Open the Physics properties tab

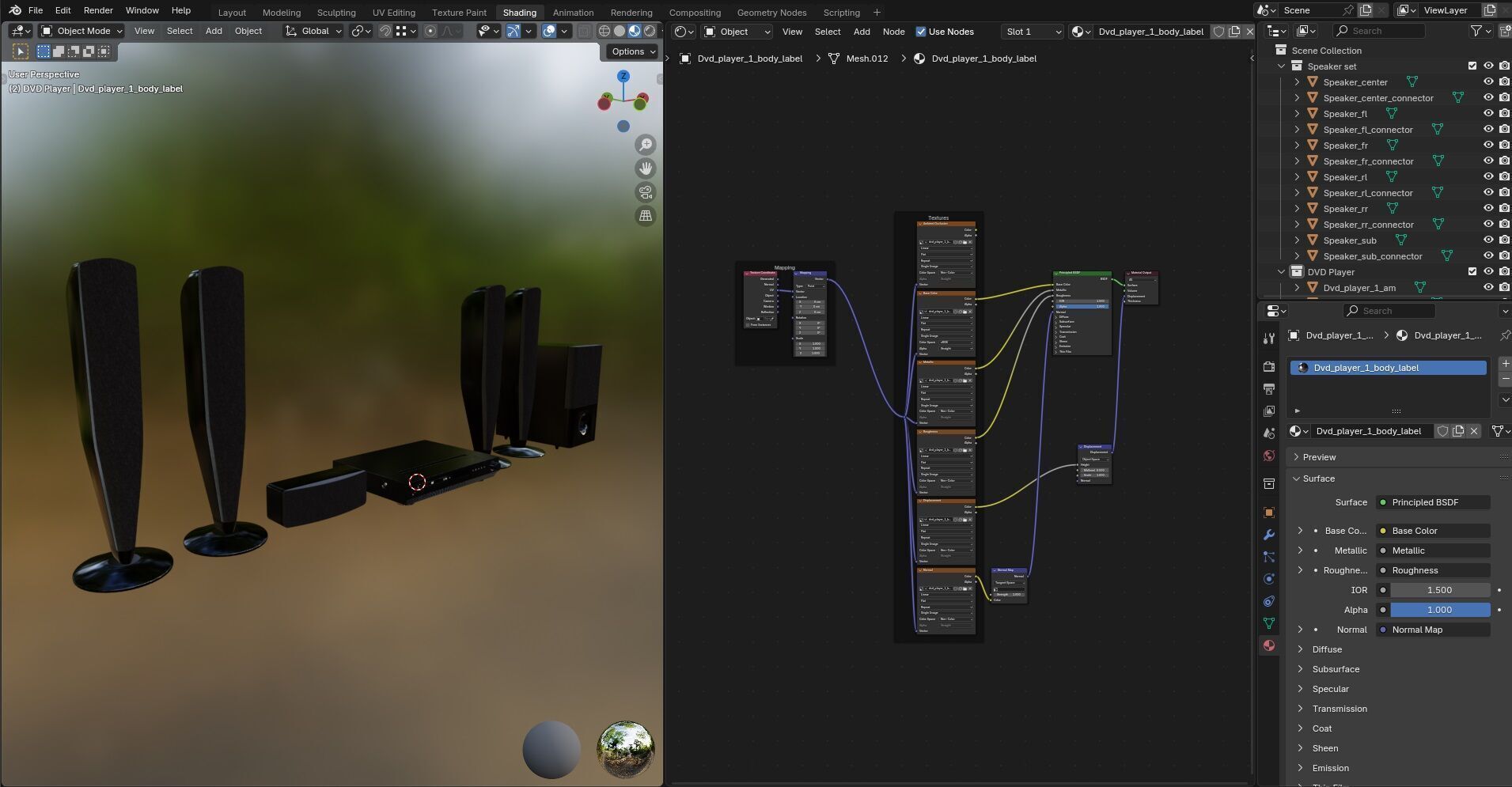pos(1269,579)
